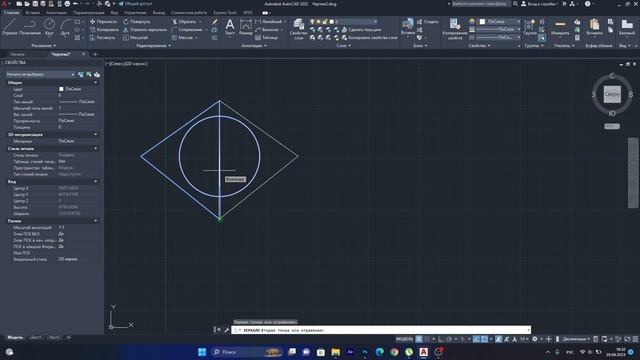The image size is (640, 360).
Task: Open the Аннотации ribbon tab
Action: click(56, 13)
